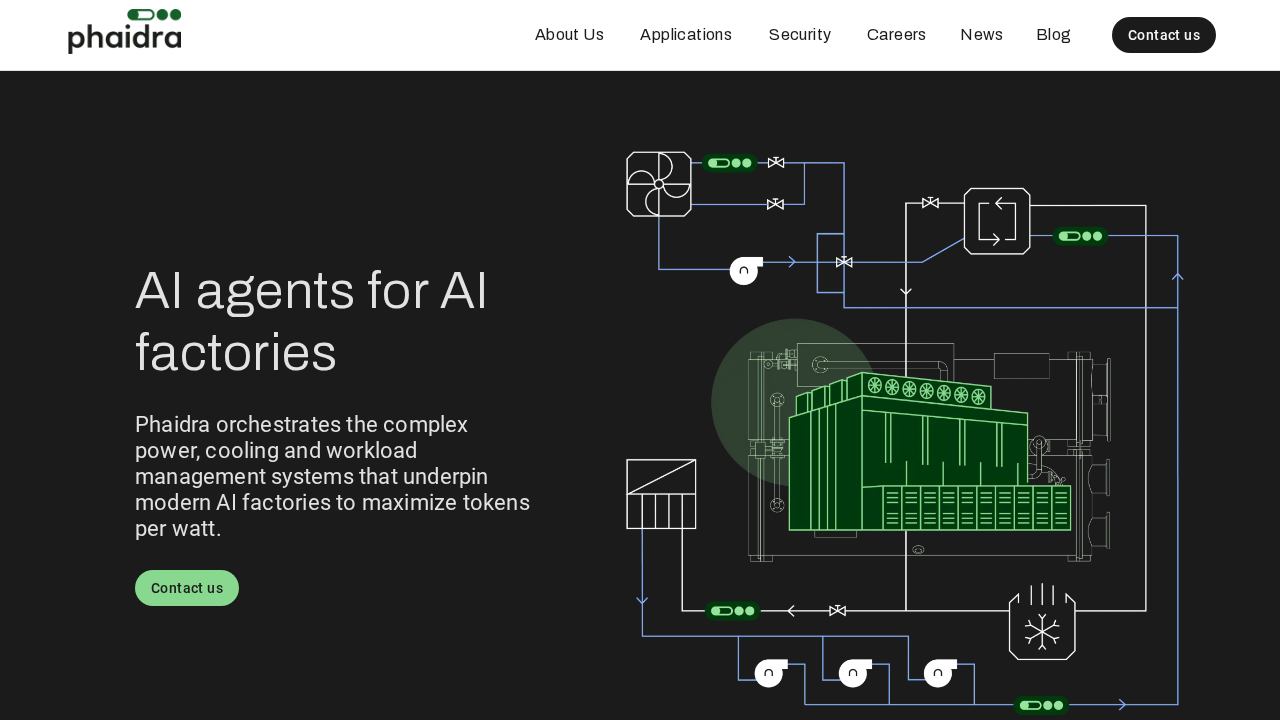
Task: Navigate to the Blog section
Action: click(1053, 34)
